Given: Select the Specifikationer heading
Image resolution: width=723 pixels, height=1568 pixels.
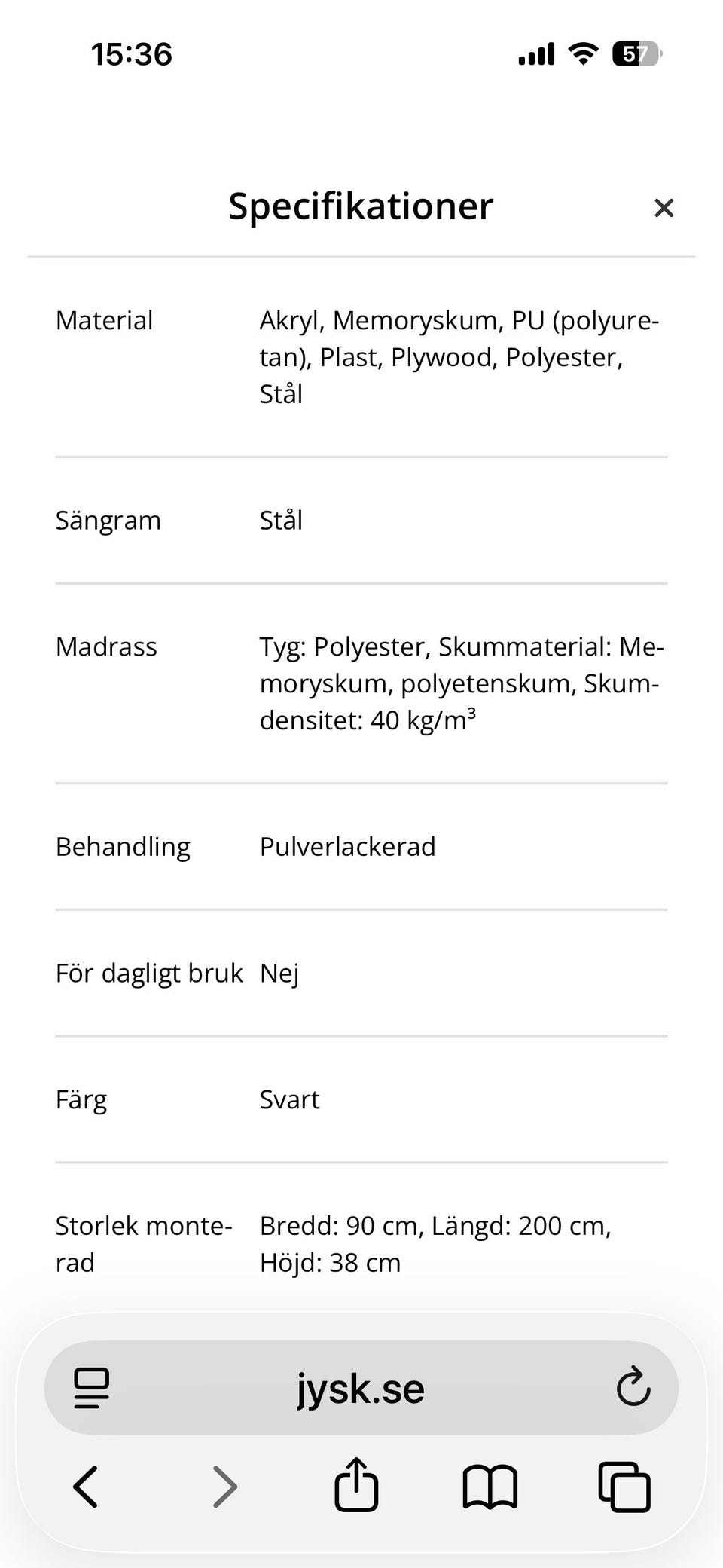Looking at the screenshot, I should (361, 206).
